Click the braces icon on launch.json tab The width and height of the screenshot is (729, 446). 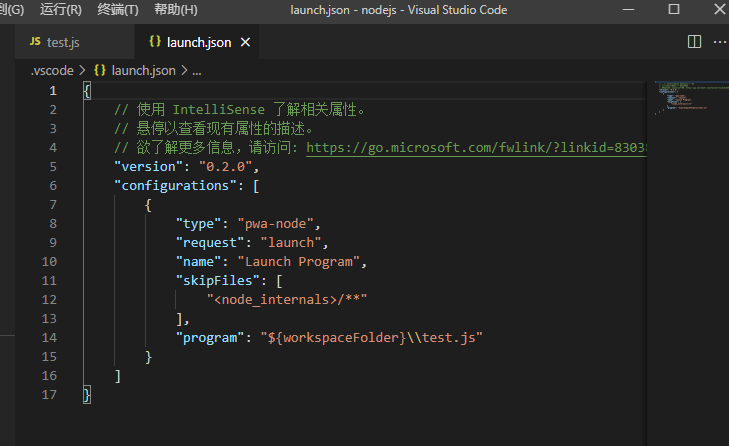tap(155, 41)
